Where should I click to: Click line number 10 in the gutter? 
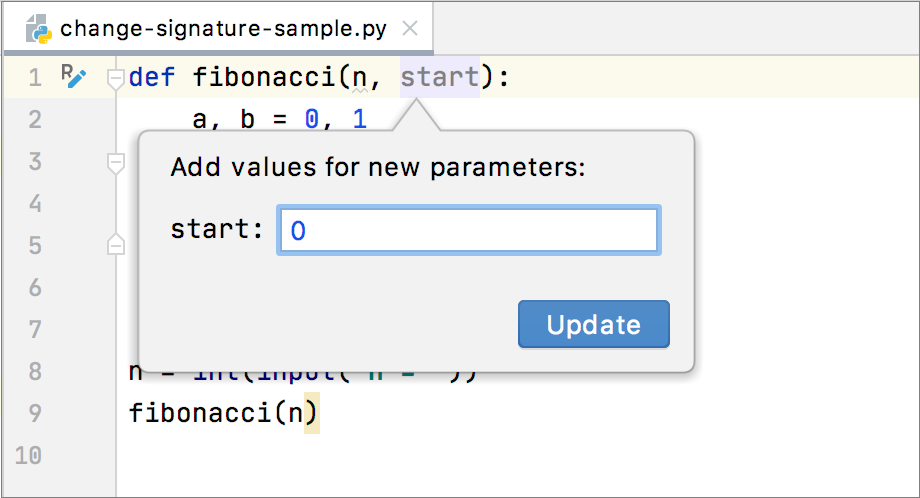[29, 456]
